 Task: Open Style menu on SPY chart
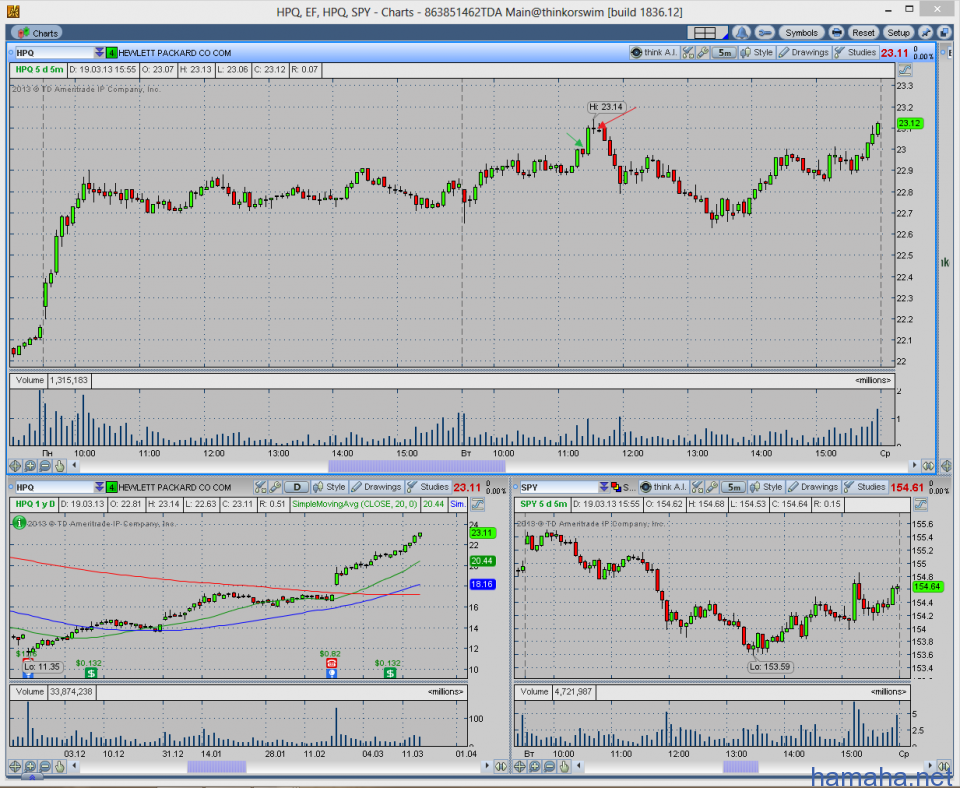[x=766, y=487]
